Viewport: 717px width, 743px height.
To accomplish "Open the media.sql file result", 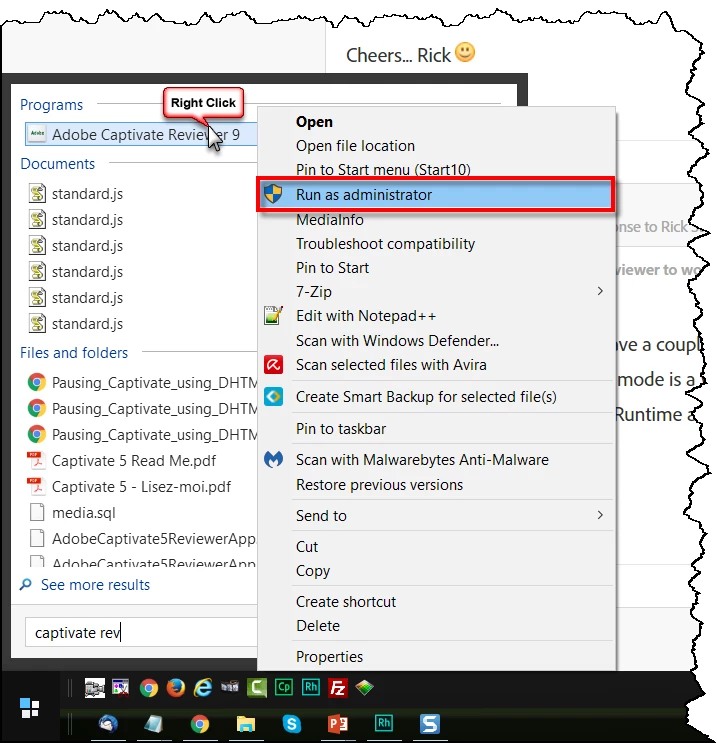I will 72,513.
